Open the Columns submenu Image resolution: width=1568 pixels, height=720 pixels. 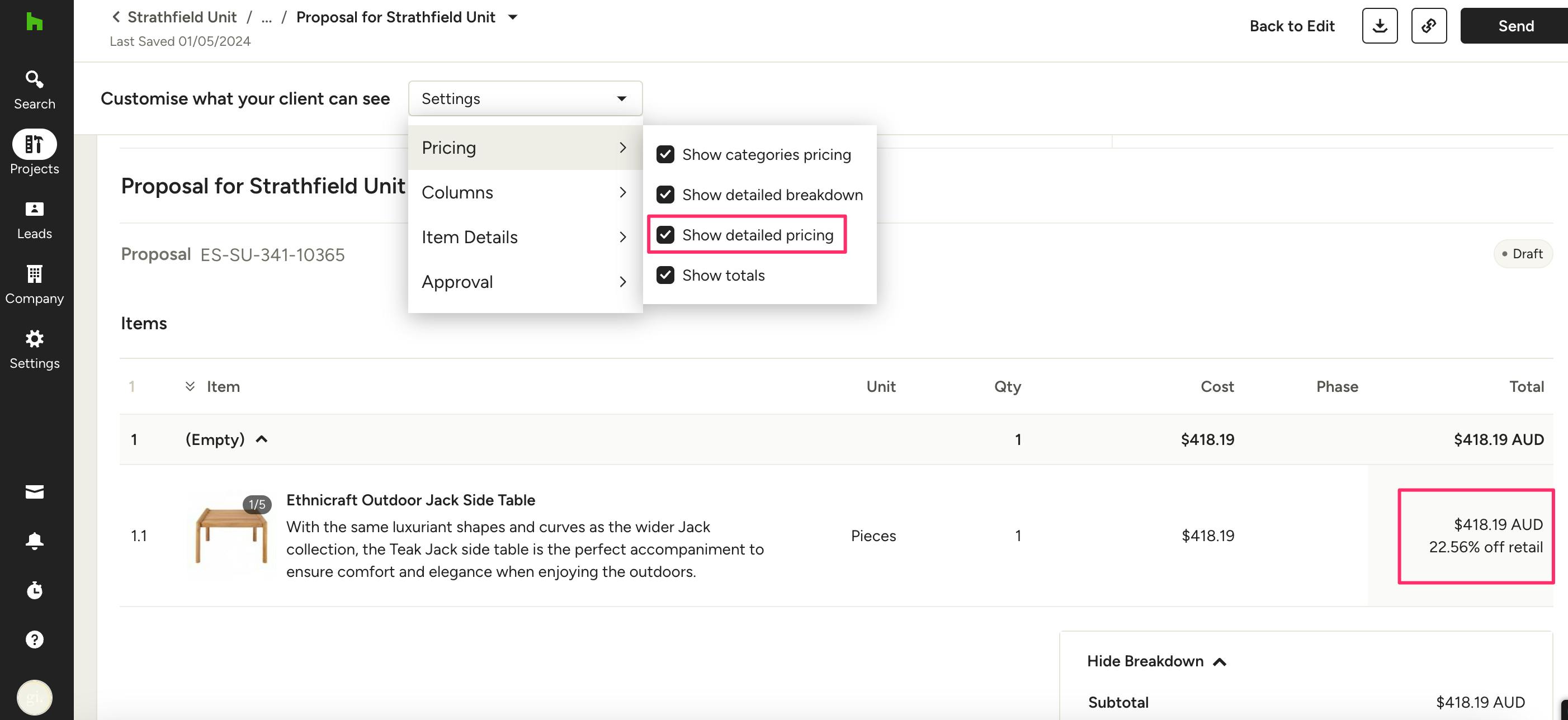click(x=525, y=192)
